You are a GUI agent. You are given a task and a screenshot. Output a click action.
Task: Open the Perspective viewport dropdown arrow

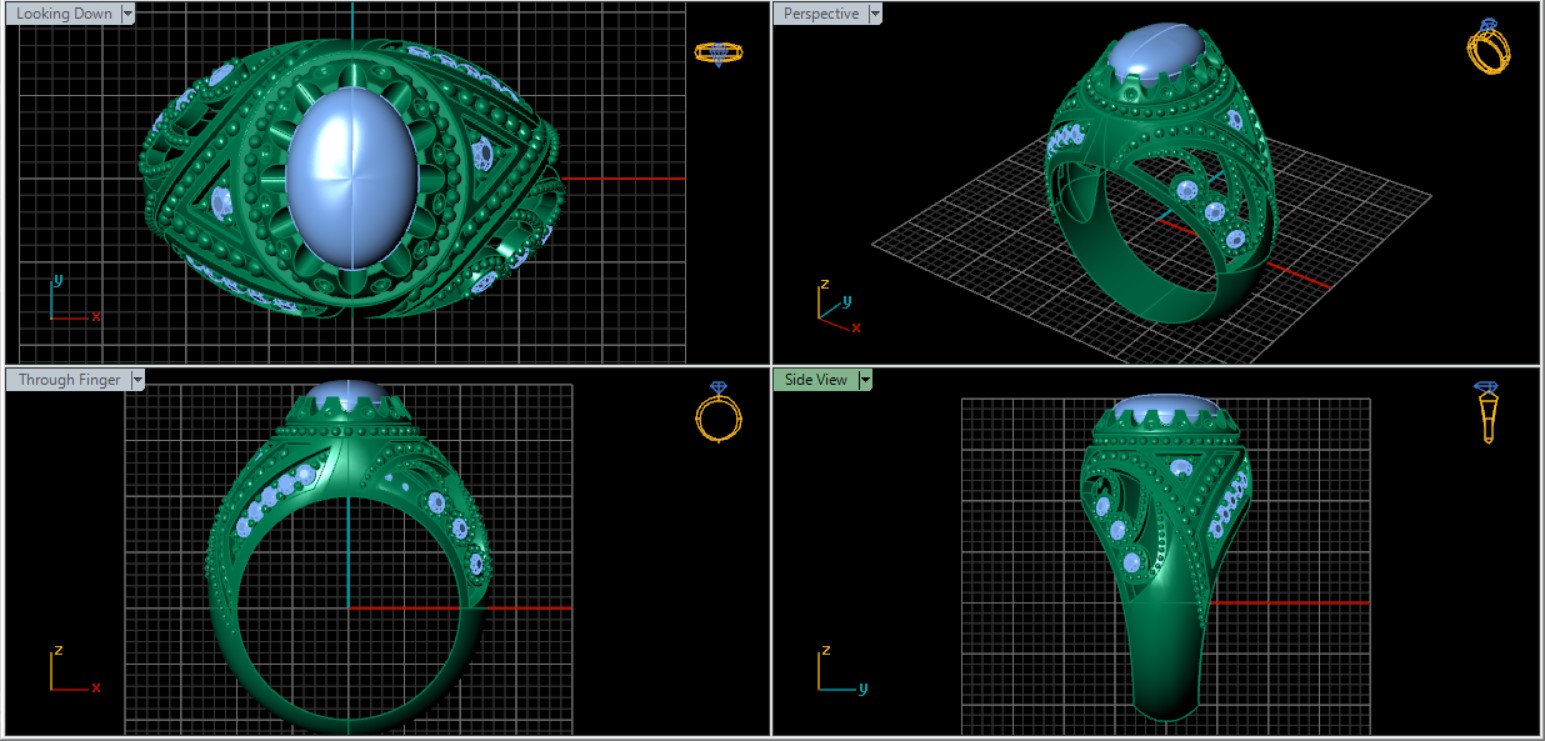(875, 14)
